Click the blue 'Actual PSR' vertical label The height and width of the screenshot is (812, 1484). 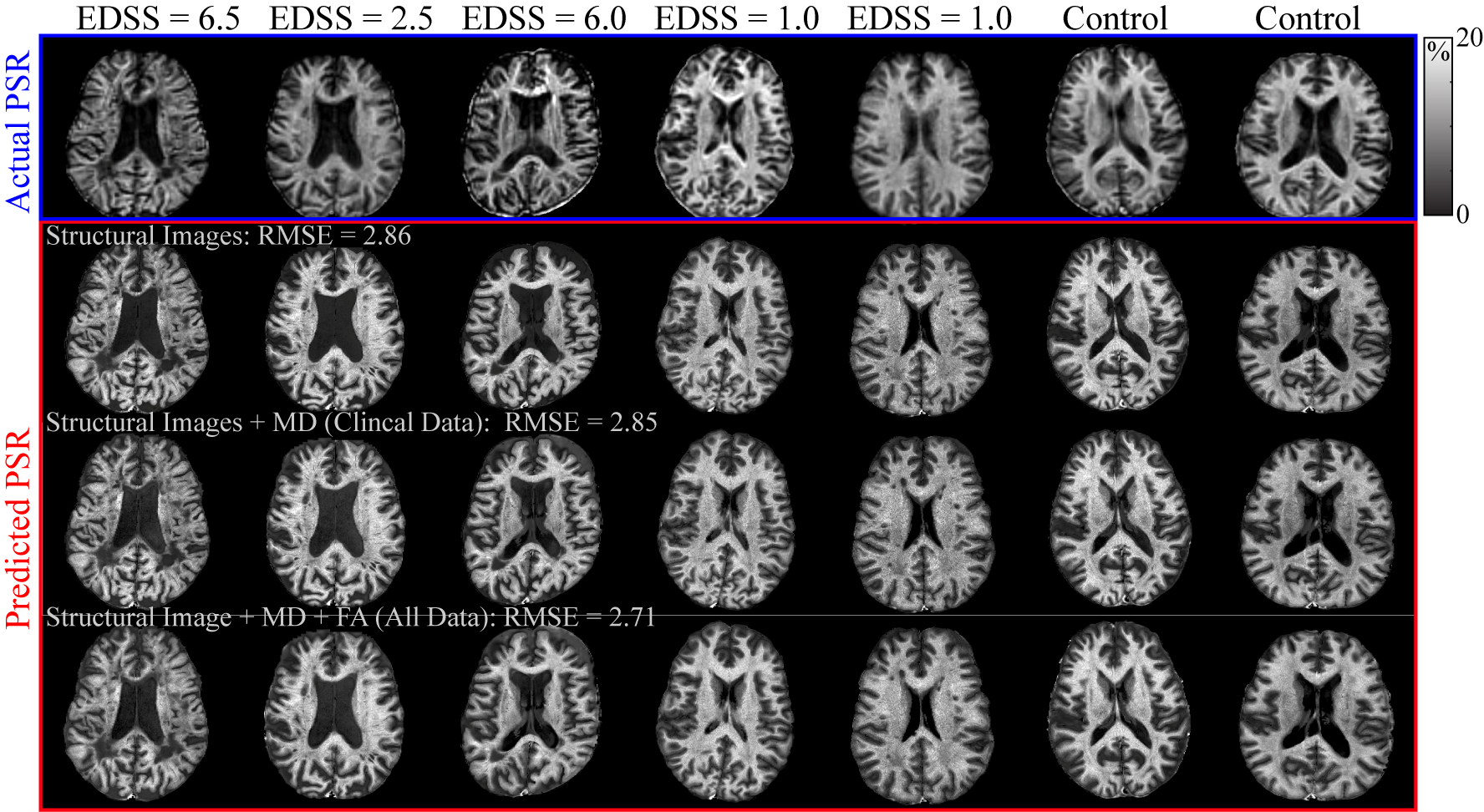click(x=18, y=129)
